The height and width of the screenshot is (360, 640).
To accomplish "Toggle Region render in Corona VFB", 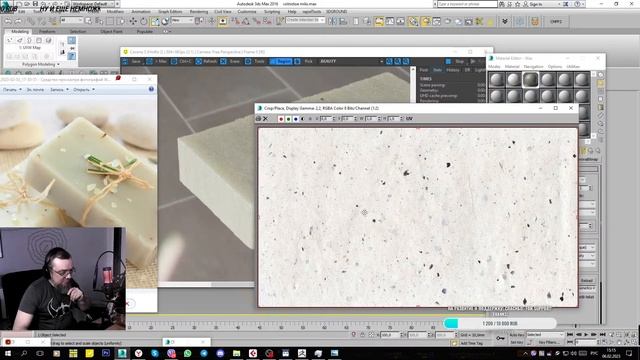I will [x=281, y=61].
